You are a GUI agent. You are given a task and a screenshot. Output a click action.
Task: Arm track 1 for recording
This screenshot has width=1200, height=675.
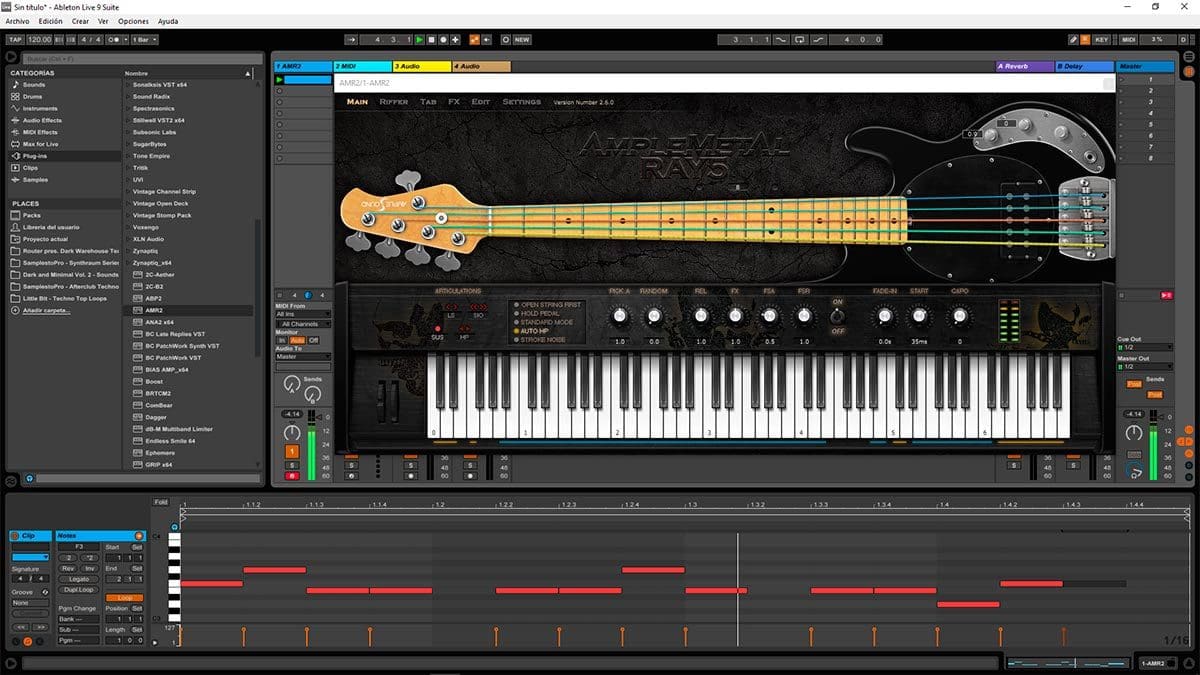(292, 476)
